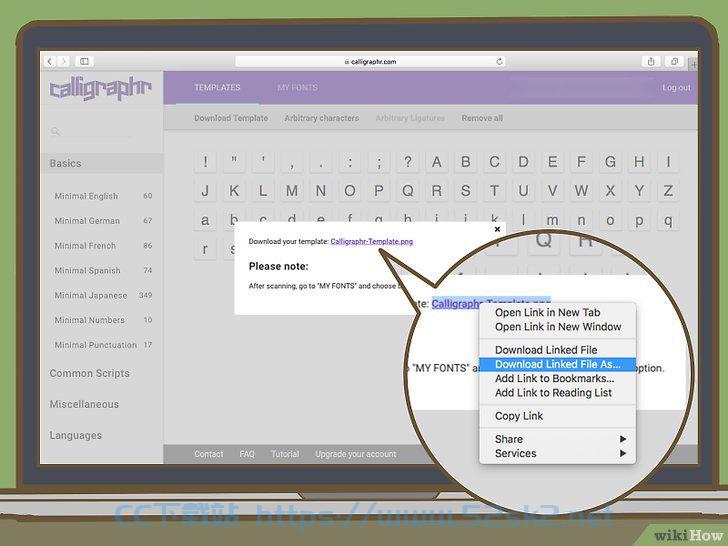Click the calligraphr logo
The width and height of the screenshot is (728, 546).
(101, 88)
